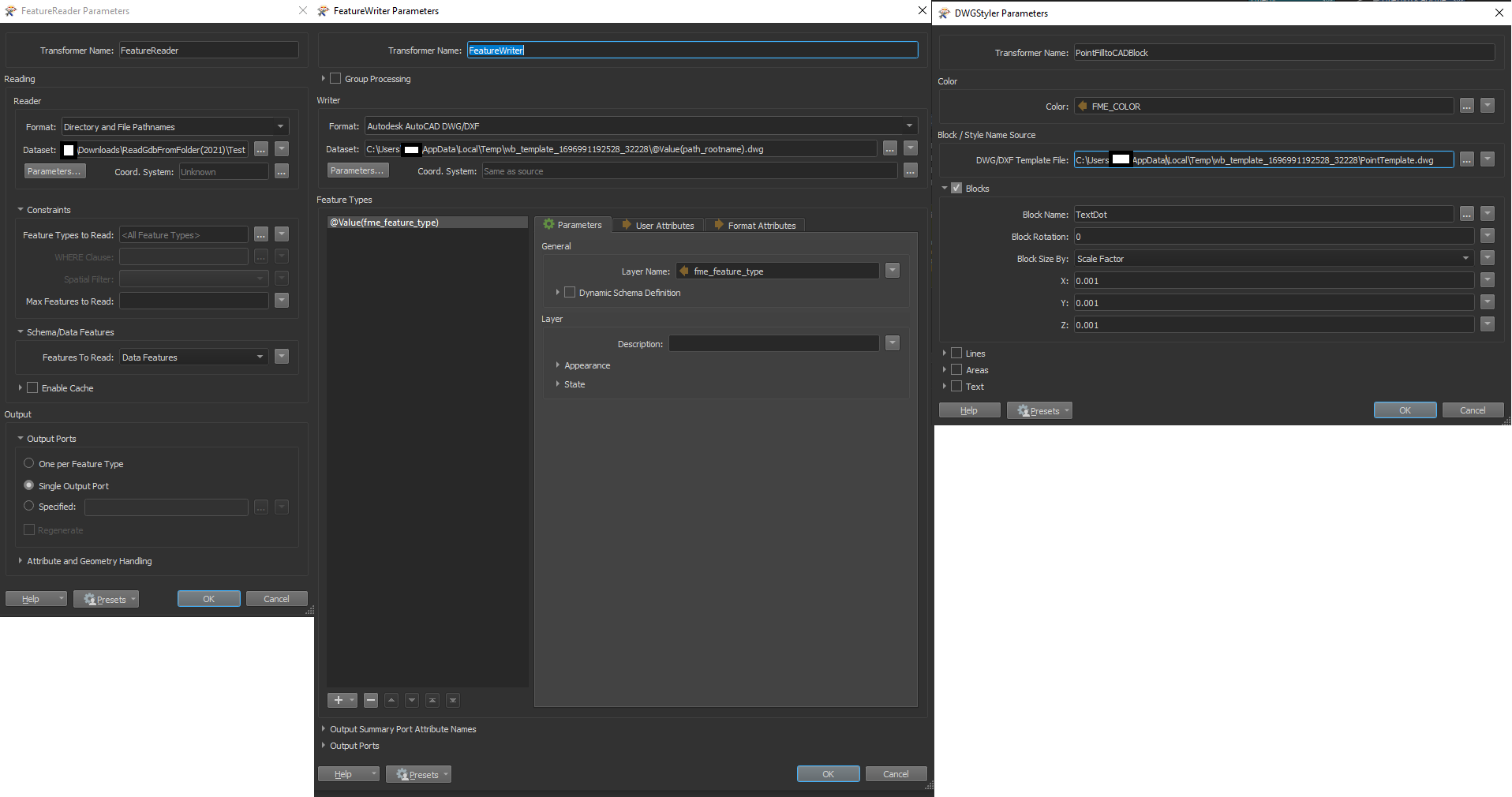The height and width of the screenshot is (797, 1512).
Task: Browse for DWG/DXF Template File
Action: point(1467,159)
